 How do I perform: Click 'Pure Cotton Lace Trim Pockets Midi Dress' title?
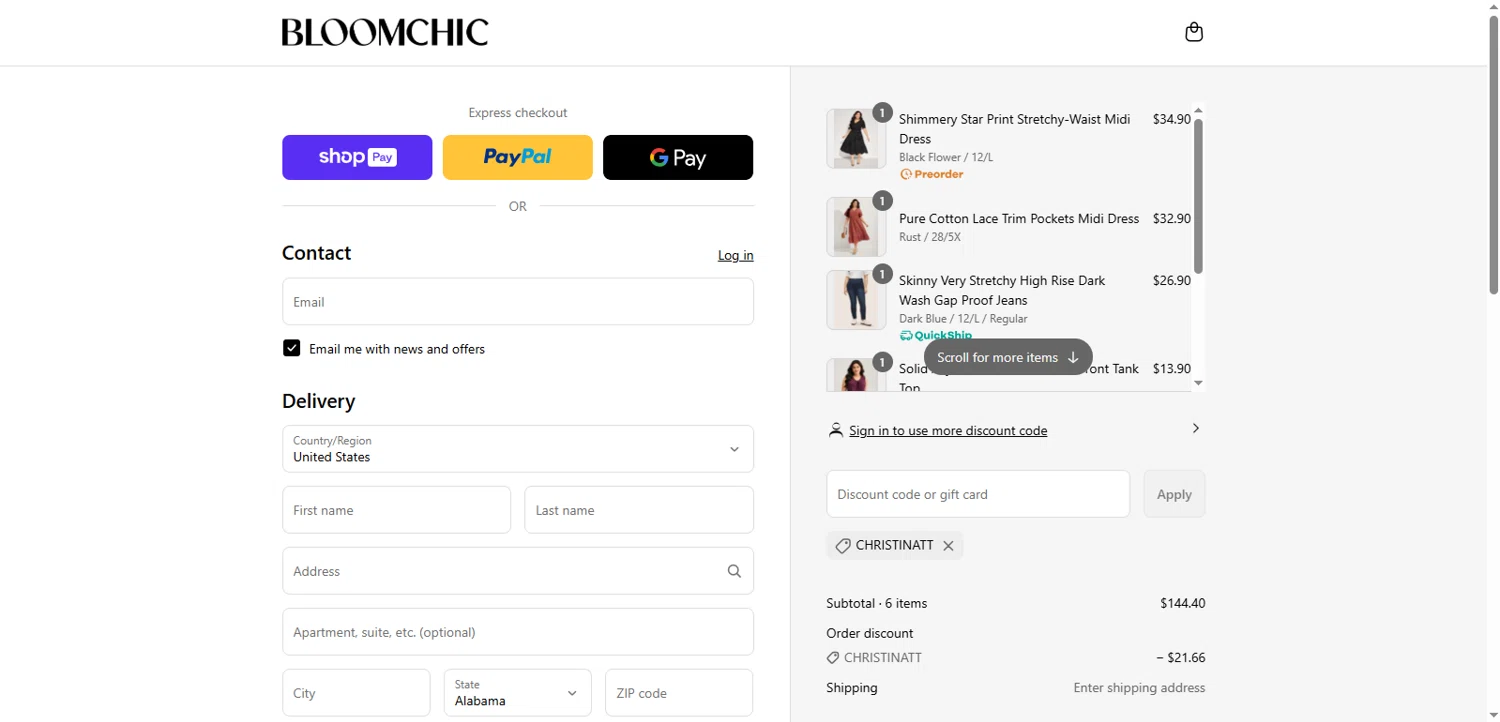point(1019,218)
